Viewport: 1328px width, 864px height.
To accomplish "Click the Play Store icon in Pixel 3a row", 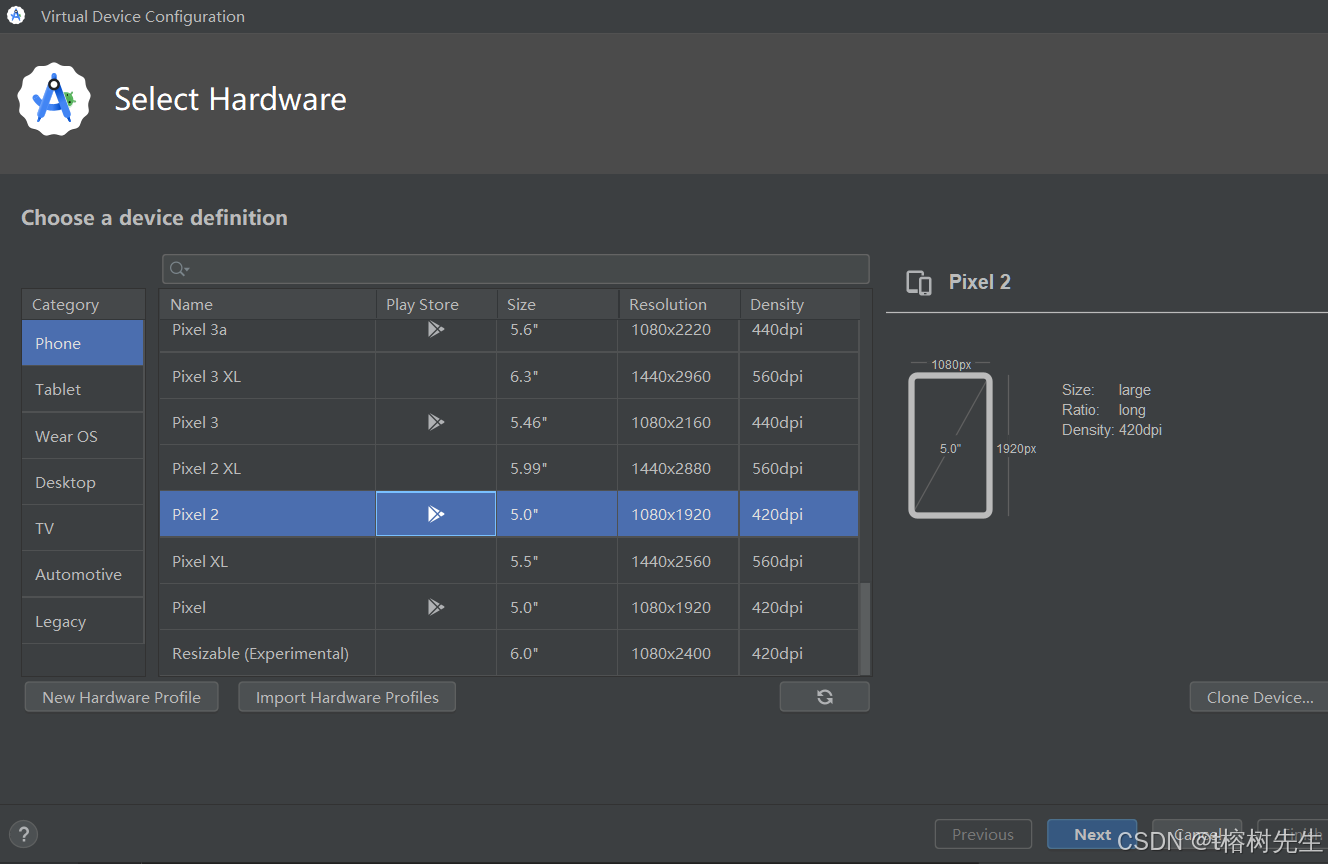I will pos(436,329).
